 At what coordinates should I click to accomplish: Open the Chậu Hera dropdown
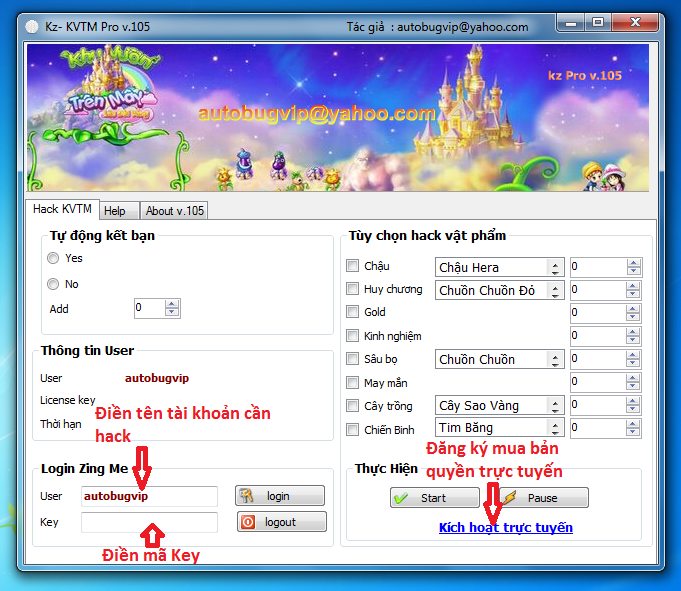click(x=499, y=267)
